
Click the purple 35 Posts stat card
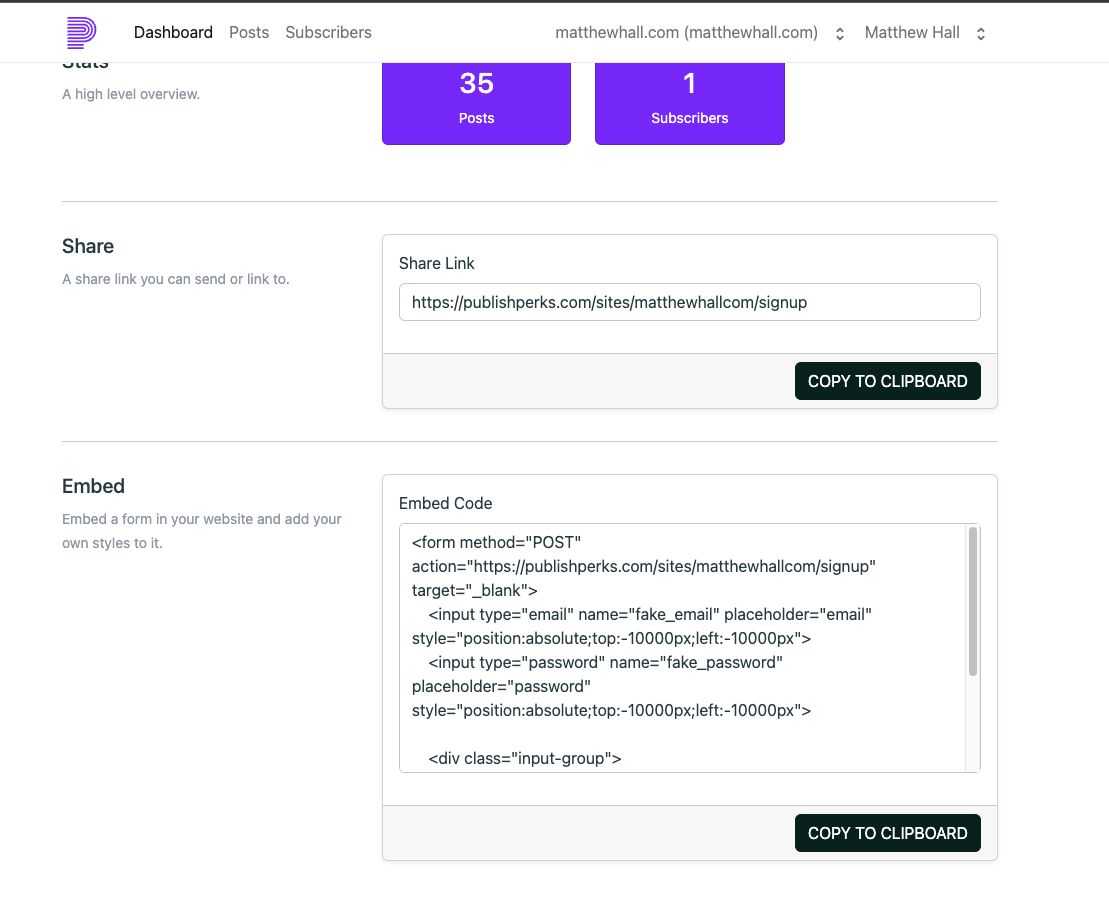tap(476, 100)
